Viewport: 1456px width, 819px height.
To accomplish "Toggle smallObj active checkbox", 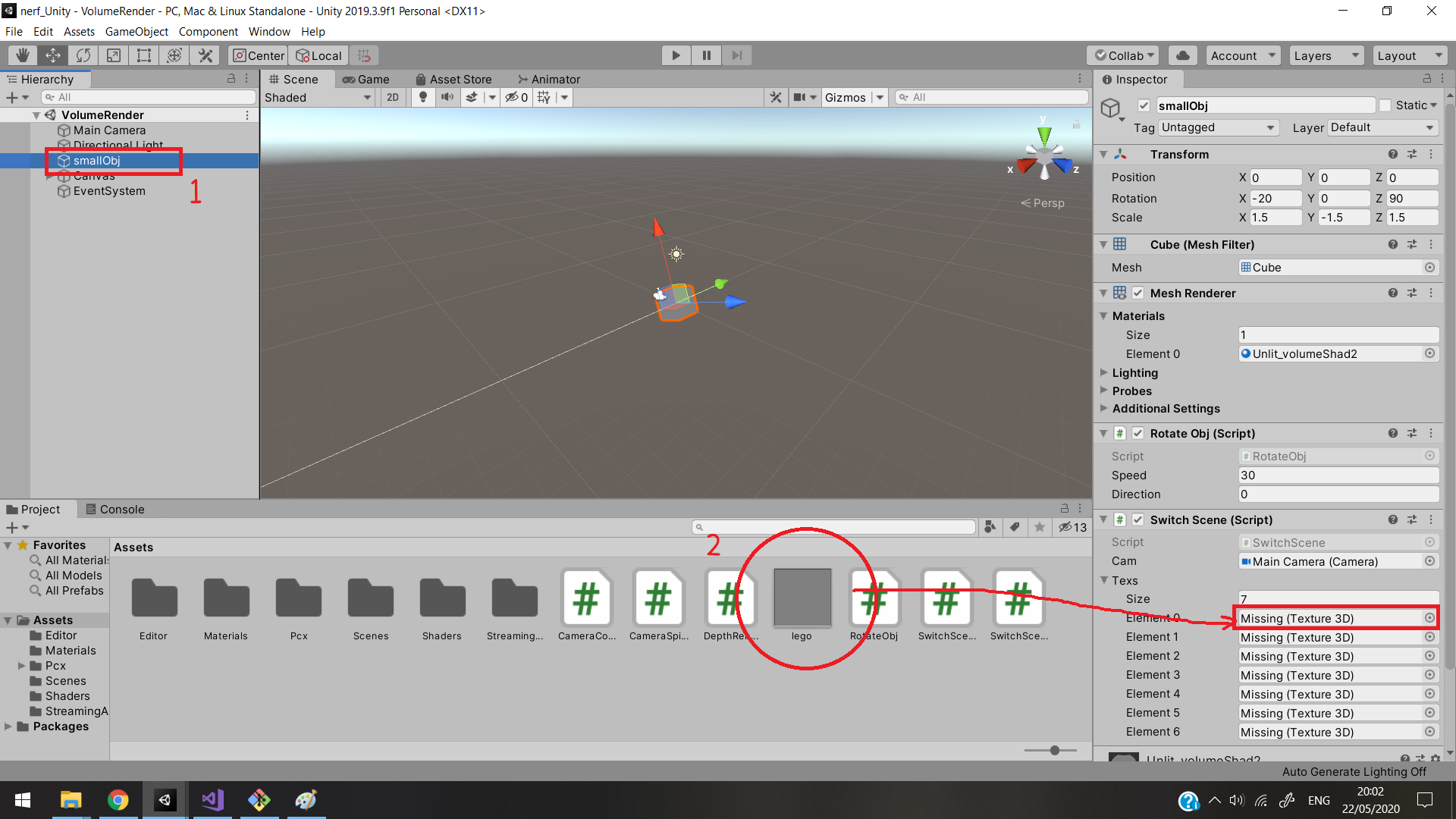I will (1144, 105).
